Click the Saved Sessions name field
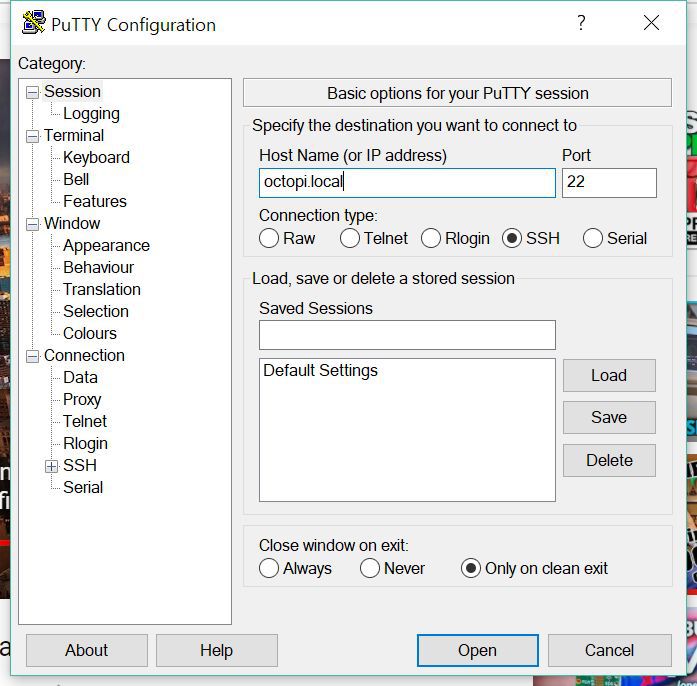 point(407,334)
